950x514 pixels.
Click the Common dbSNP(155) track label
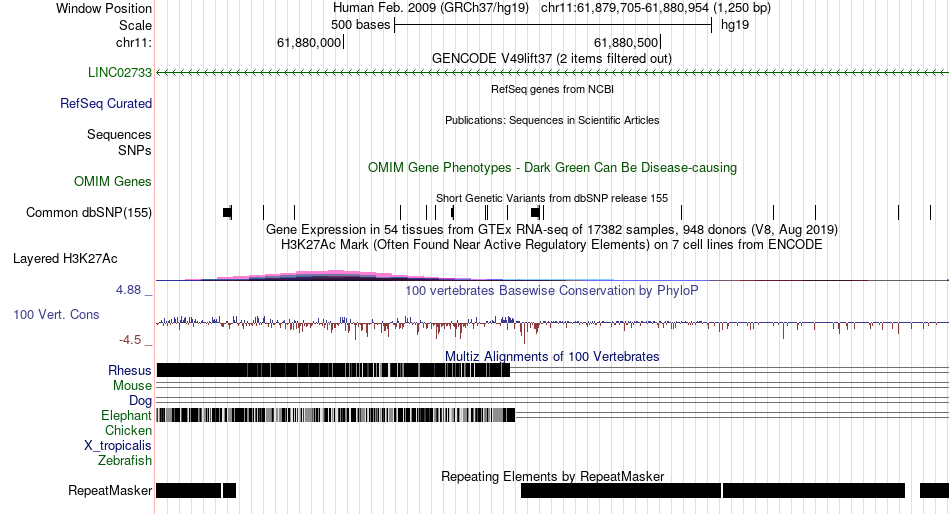pos(89,212)
